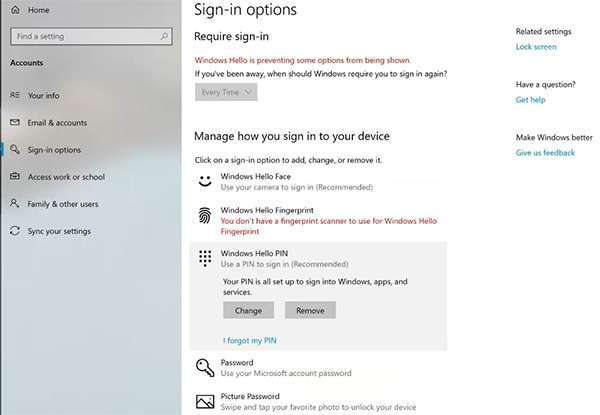600x415 pixels.
Task: Click the Your info icon
Action: (x=14, y=95)
